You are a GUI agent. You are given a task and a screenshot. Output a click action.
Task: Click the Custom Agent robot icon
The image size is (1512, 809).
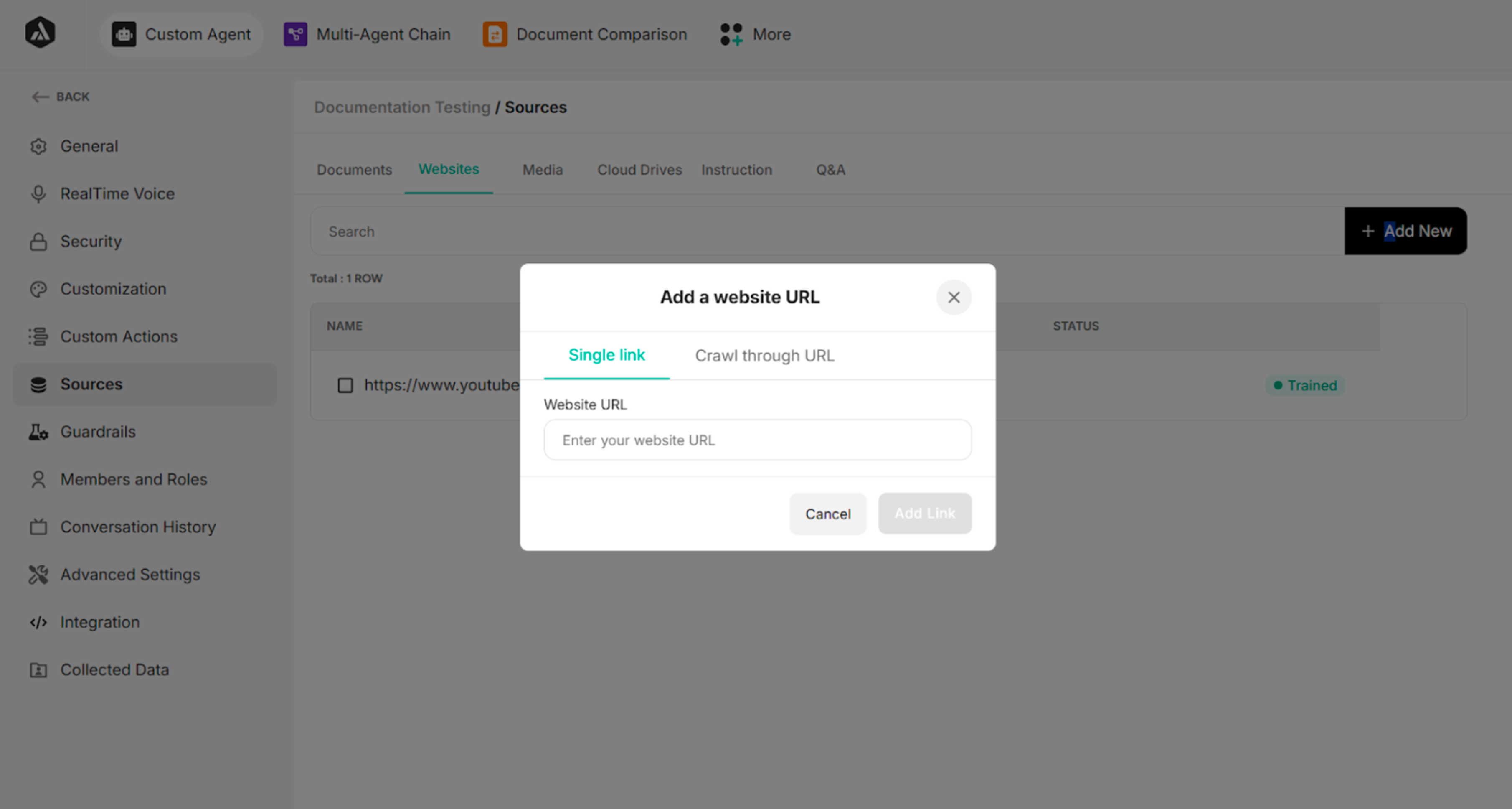pyautogui.click(x=124, y=35)
